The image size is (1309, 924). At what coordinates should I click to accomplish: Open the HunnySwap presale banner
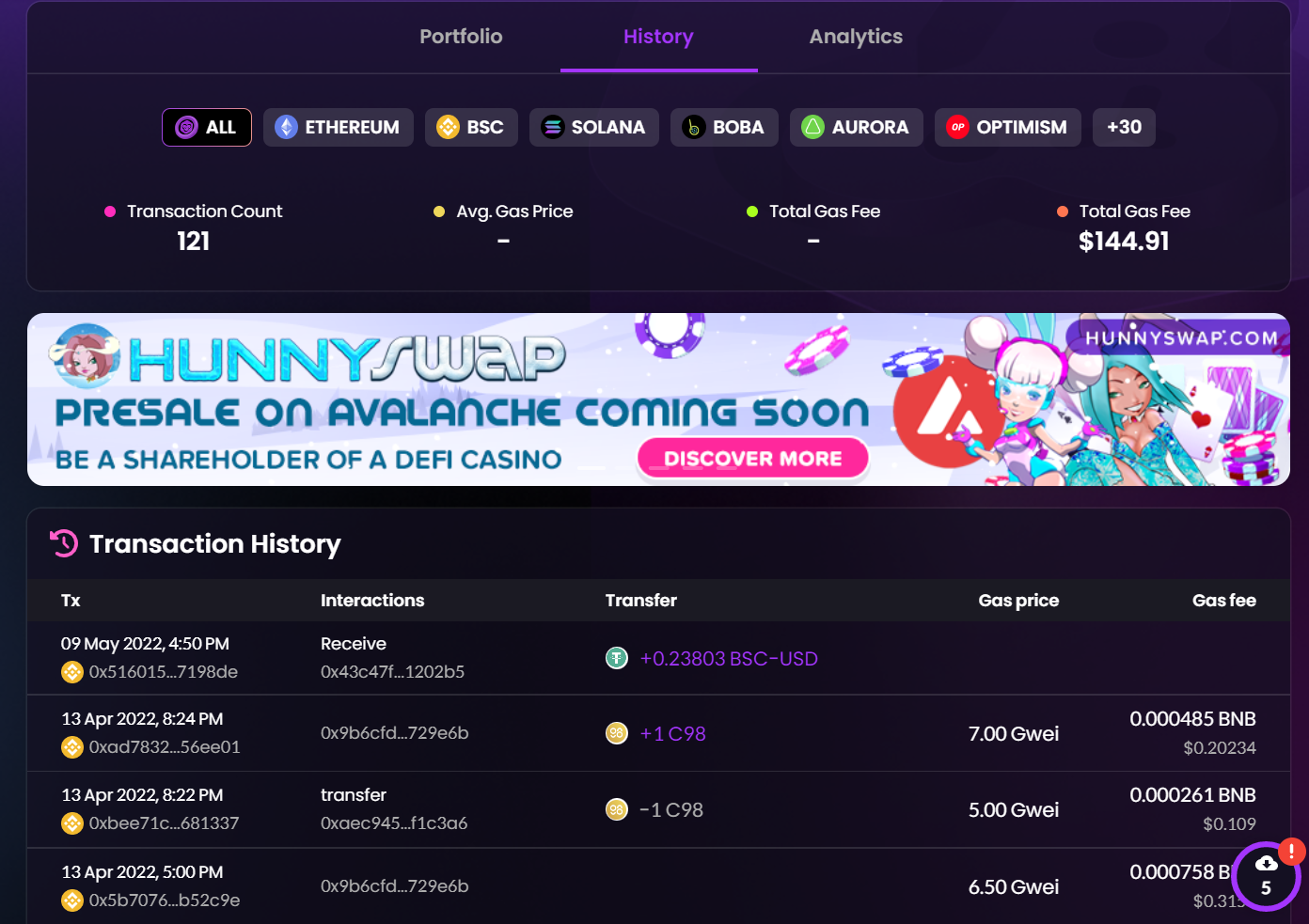658,399
